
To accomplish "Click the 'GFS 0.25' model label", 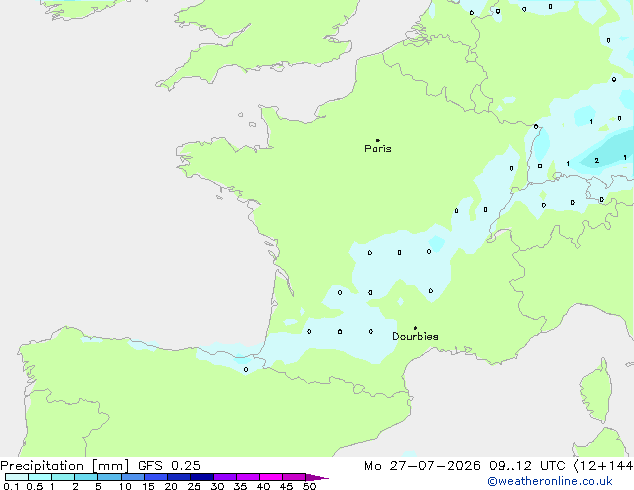I will tap(169, 466).
